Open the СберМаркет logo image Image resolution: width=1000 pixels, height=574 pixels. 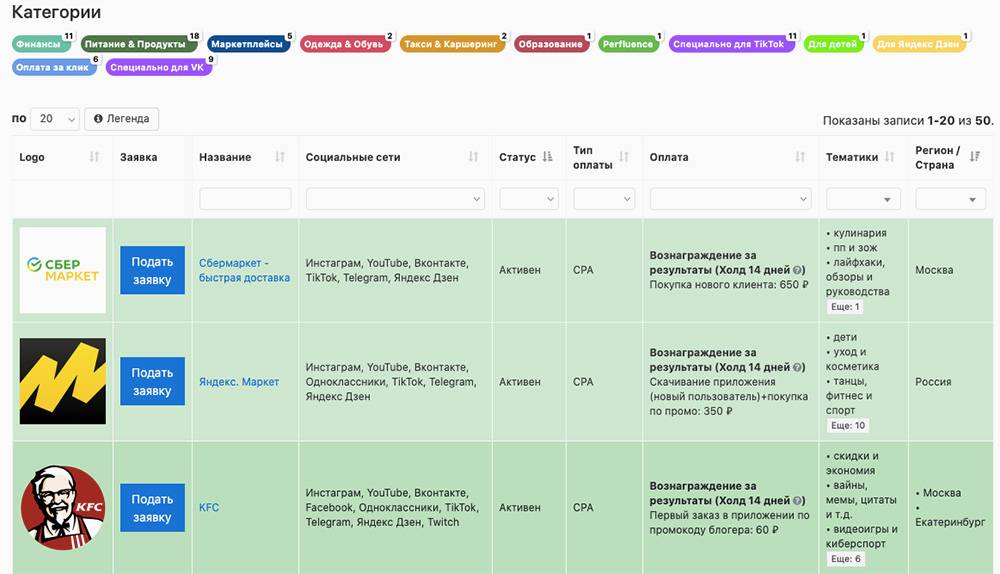click(62, 270)
